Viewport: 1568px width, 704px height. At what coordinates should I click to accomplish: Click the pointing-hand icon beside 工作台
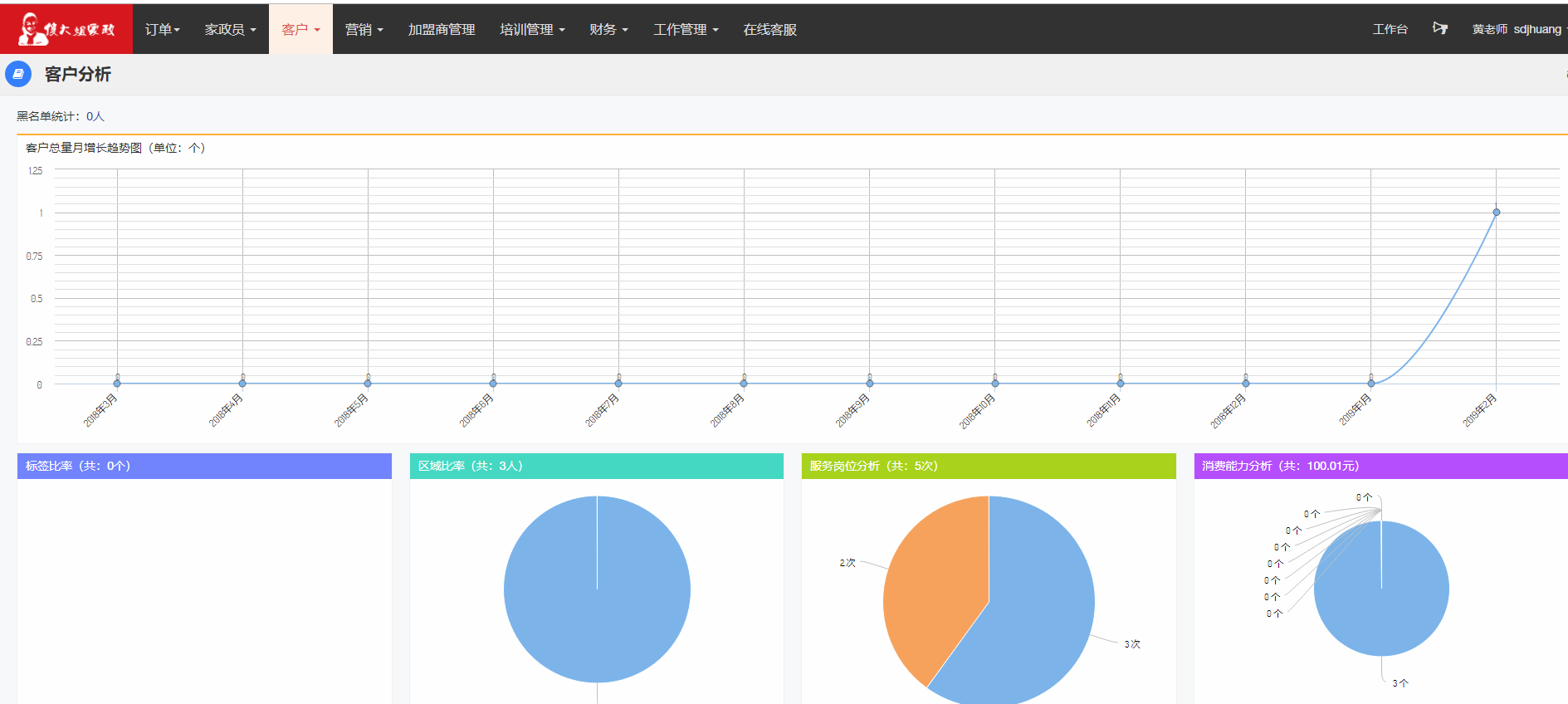click(1440, 29)
